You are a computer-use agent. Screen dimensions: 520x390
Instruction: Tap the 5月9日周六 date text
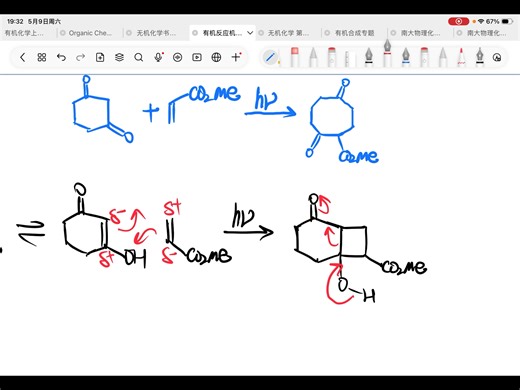(44, 22)
